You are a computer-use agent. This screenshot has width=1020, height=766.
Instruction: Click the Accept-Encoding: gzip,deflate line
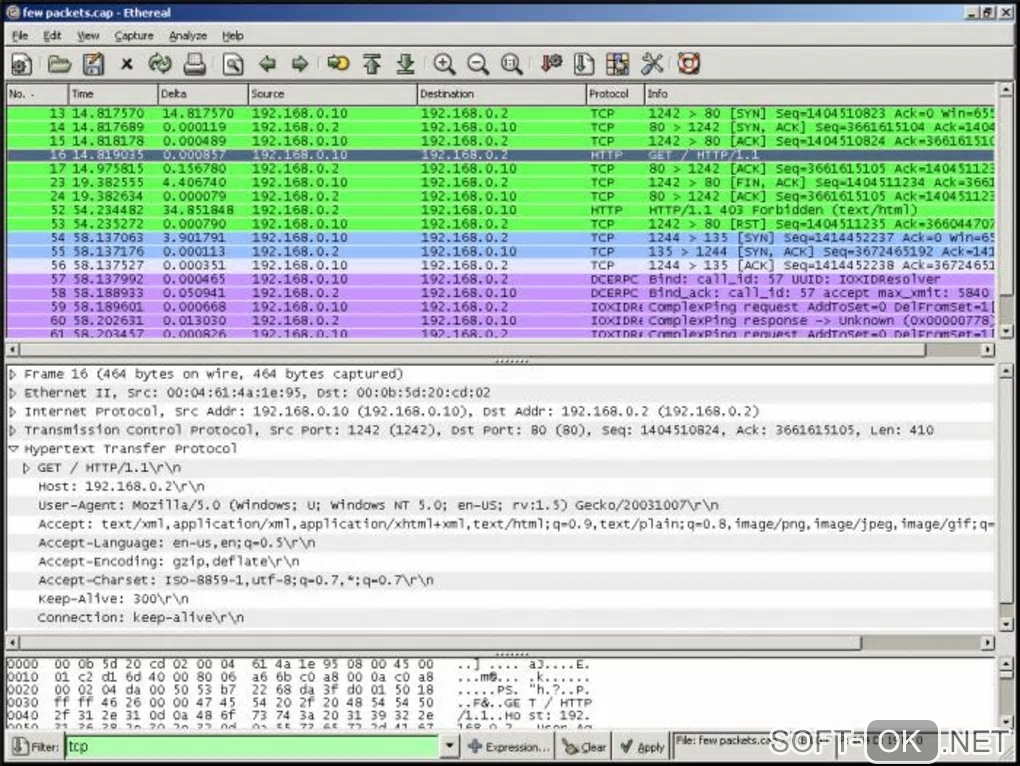pyautogui.click(x=501, y=562)
